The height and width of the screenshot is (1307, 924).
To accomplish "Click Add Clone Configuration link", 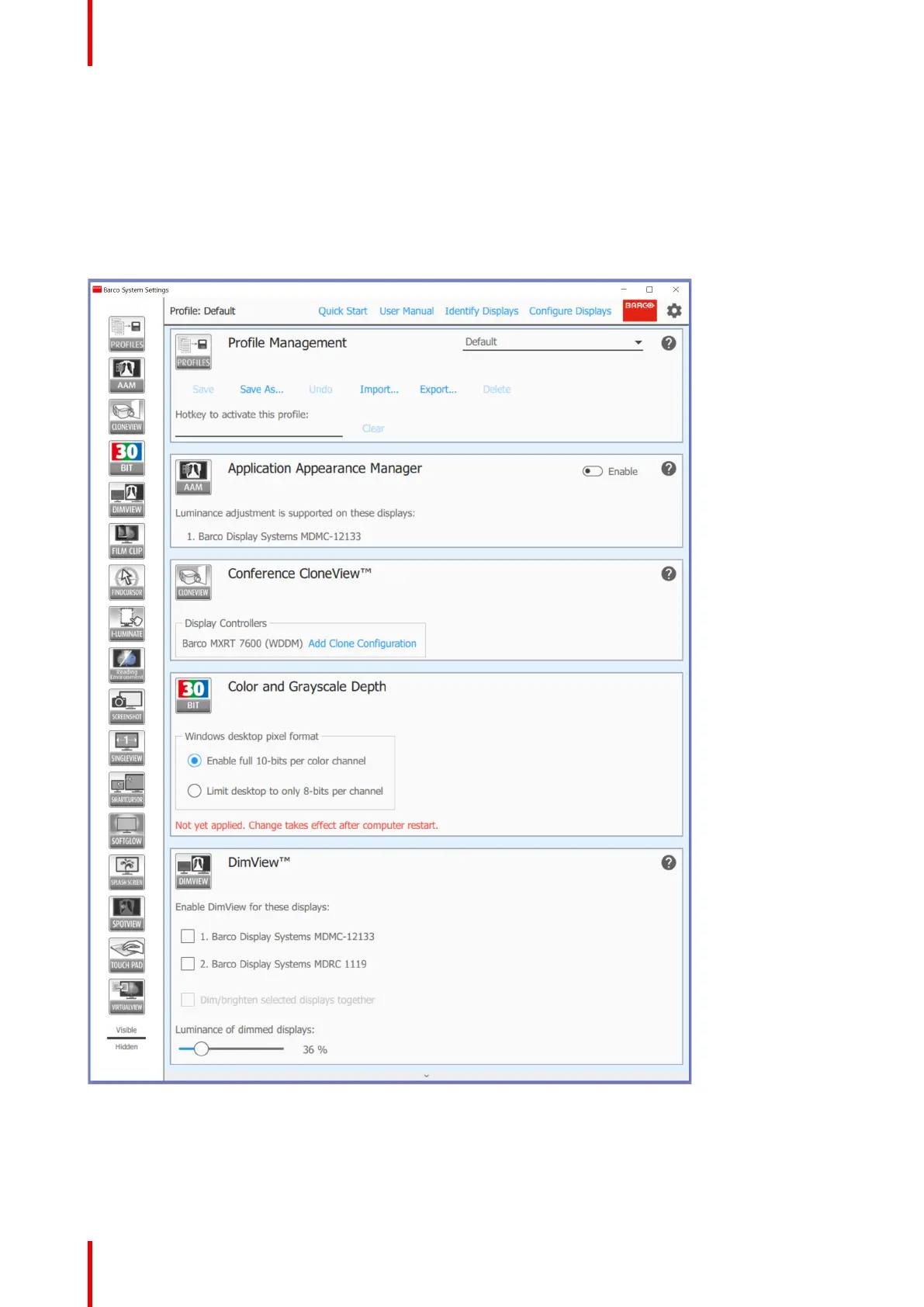I will pos(362,643).
